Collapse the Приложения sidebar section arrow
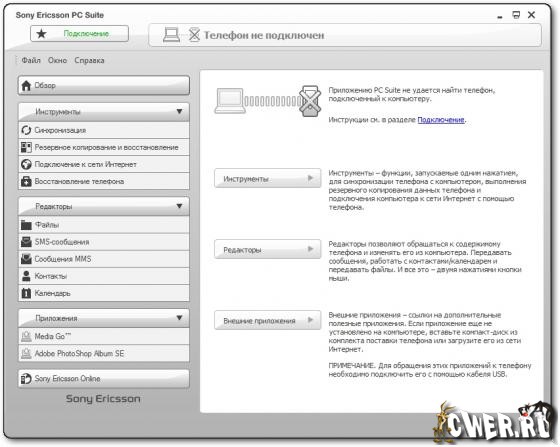The image size is (560, 447). point(180,318)
